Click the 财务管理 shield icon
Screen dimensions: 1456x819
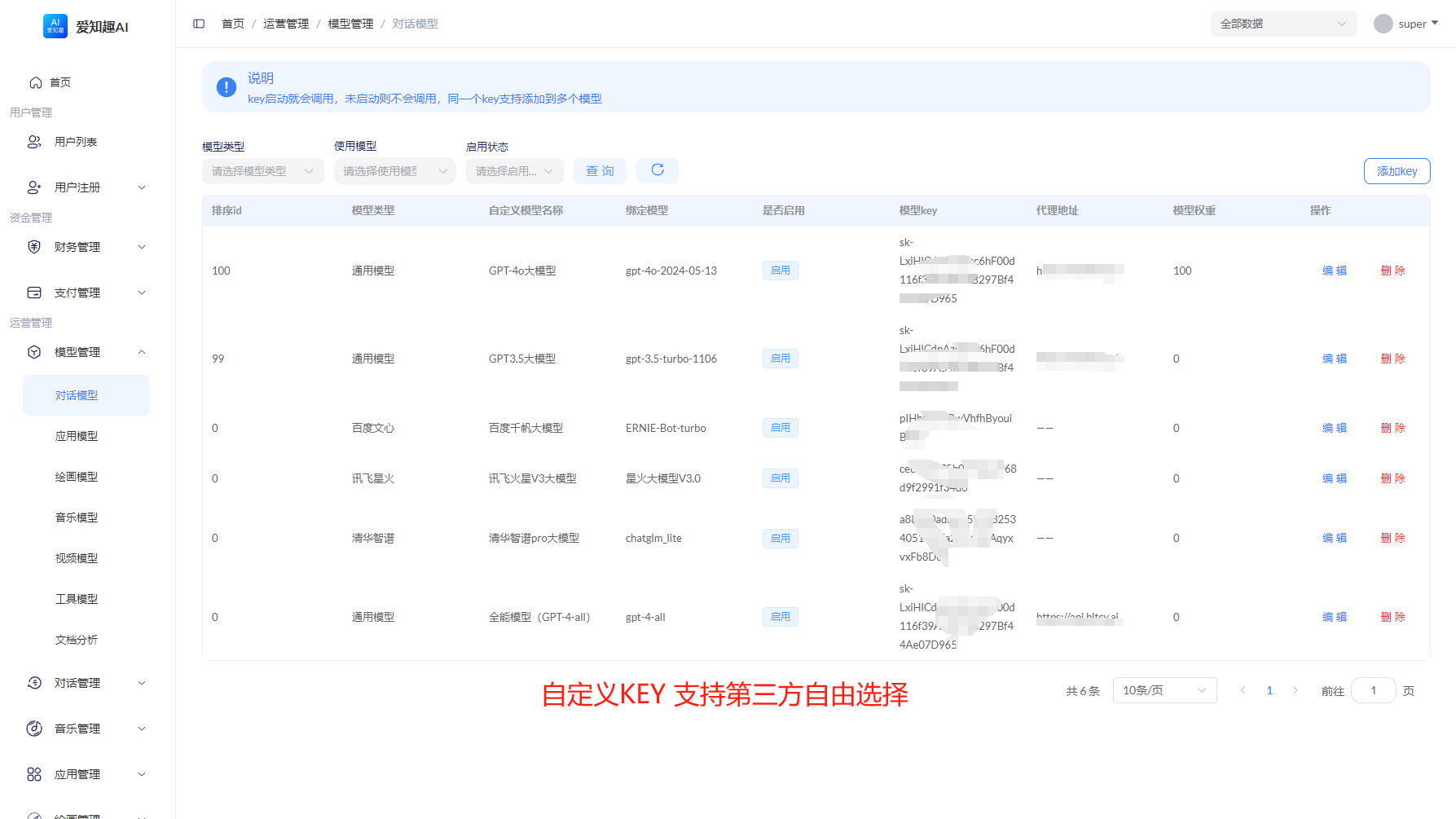(34, 247)
